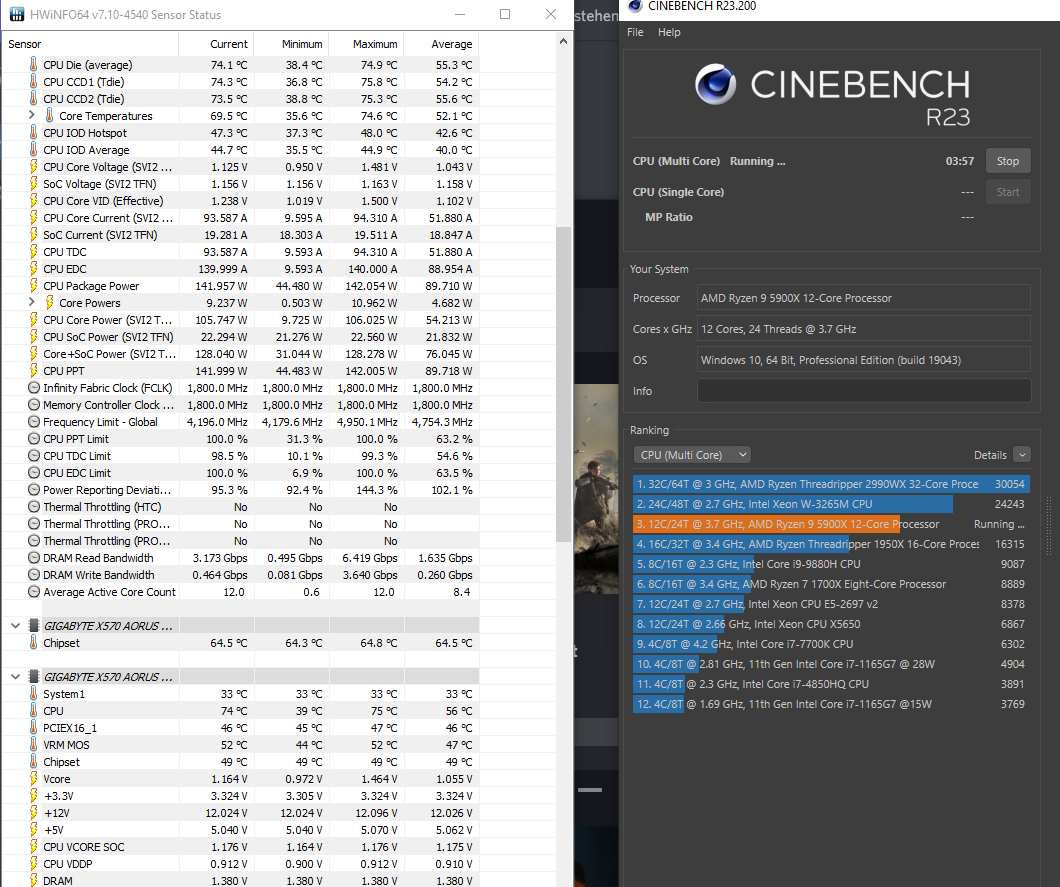This screenshot has width=1060, height=887.
Task: Click thermometer icon beside CPU IOD Average
Action: 34,149
